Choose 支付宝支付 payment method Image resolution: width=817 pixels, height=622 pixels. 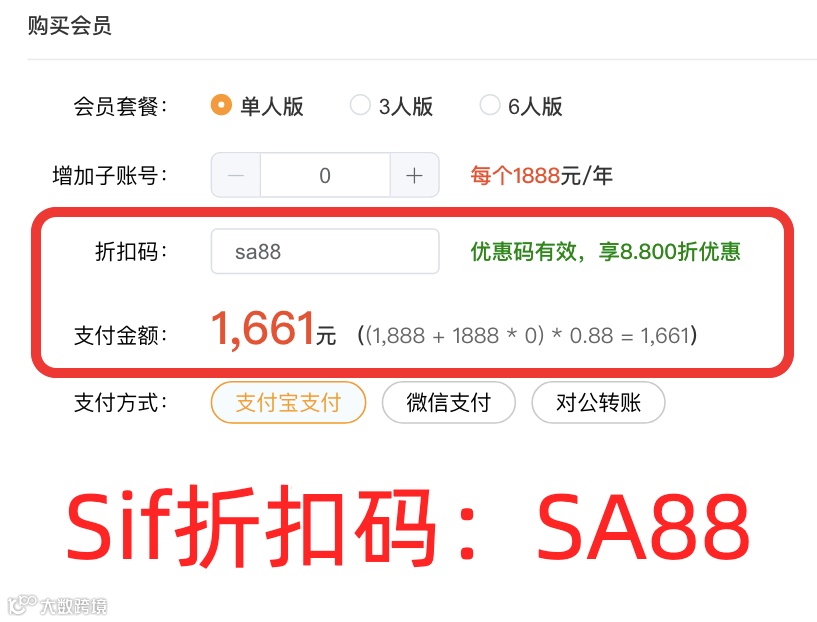coord(288,402)
